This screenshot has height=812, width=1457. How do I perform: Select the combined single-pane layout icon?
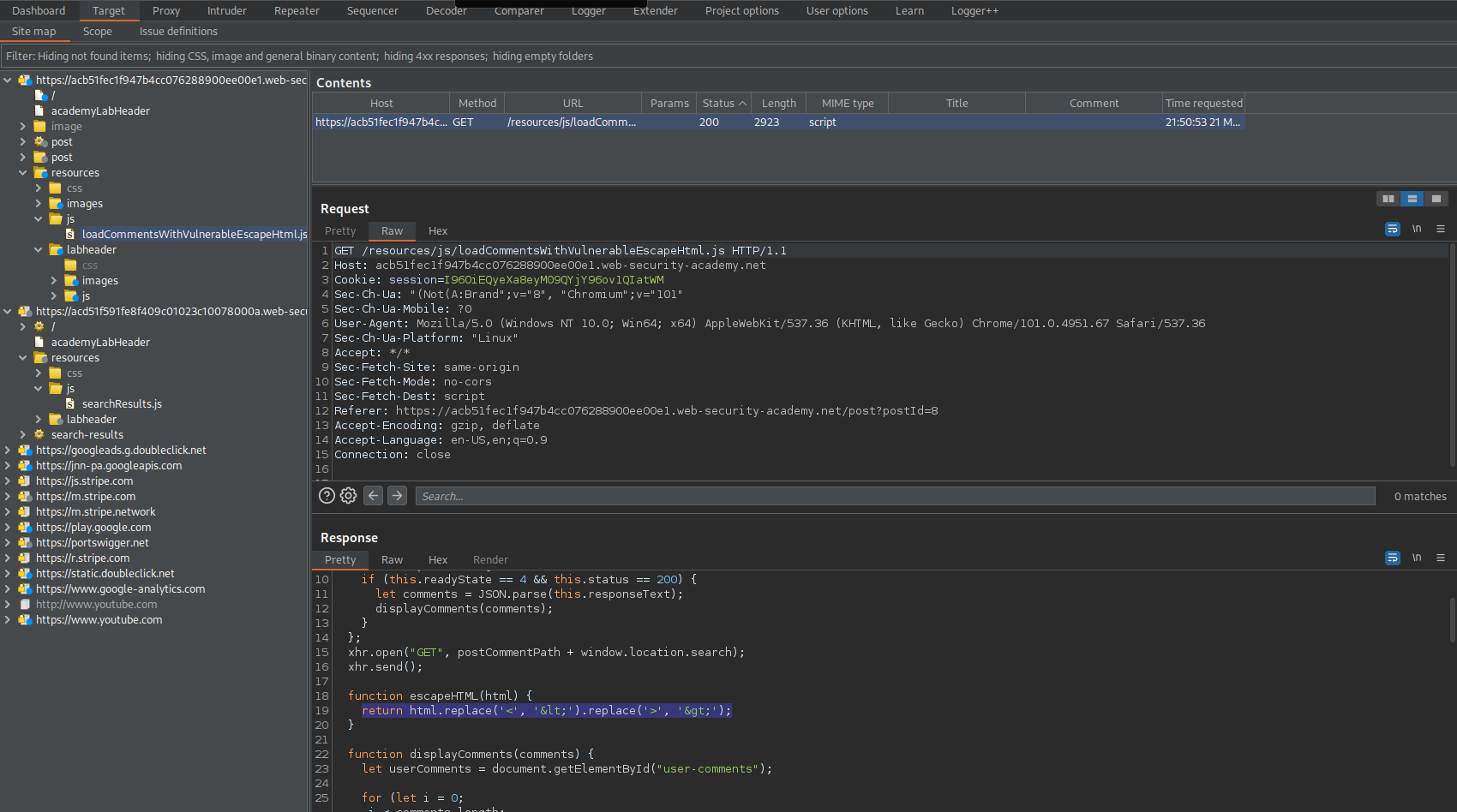1436,199
